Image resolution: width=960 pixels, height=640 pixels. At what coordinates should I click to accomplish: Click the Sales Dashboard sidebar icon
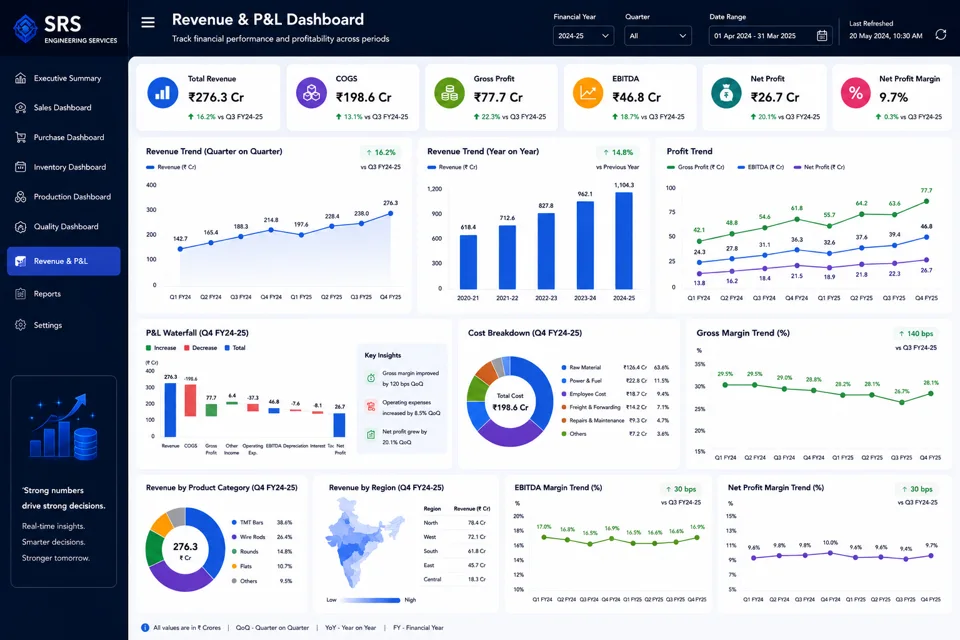[x=20, y=108]
